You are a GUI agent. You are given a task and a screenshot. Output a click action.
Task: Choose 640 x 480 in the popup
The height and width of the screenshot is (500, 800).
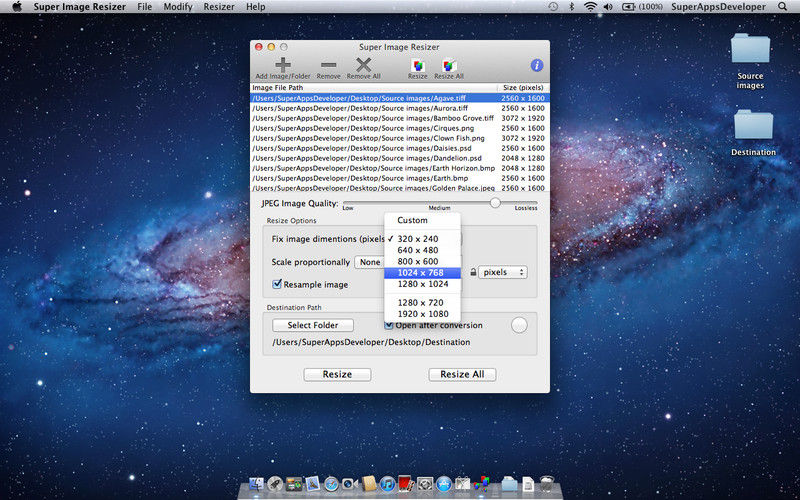click(422, 250)
